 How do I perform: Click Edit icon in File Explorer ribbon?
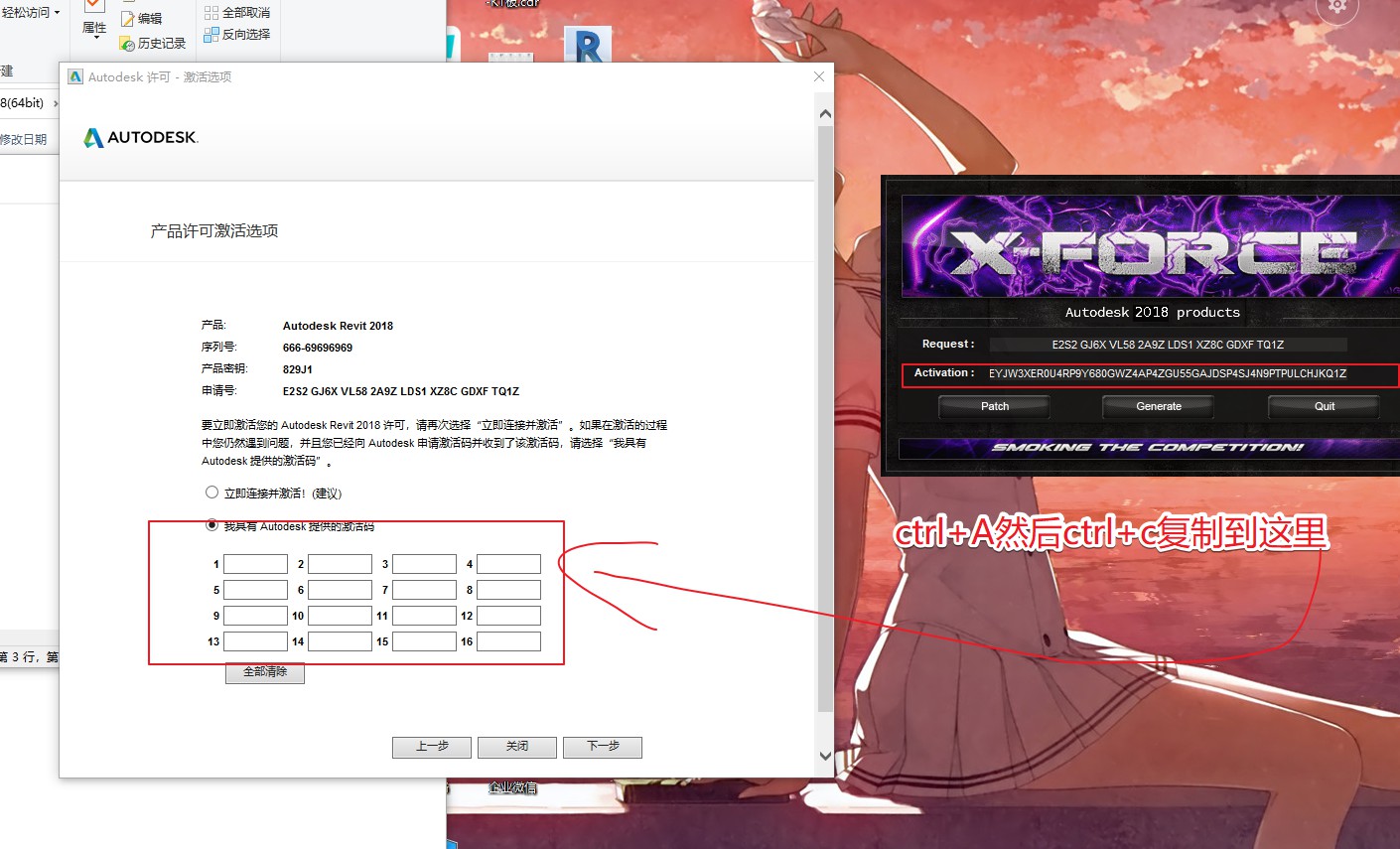[x=127, y=19]
